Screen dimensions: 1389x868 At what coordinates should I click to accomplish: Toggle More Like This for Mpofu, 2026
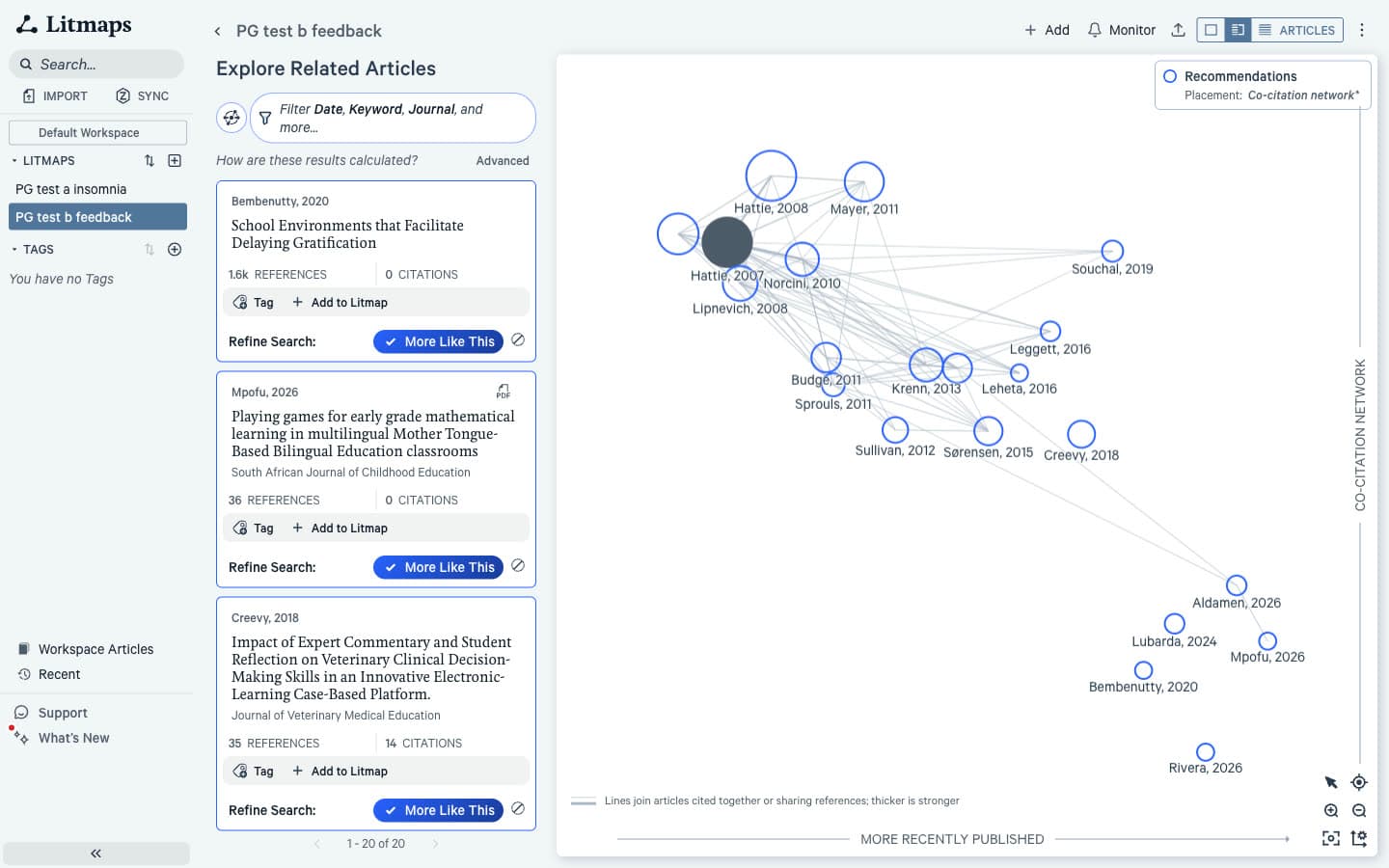click(439, 567)
